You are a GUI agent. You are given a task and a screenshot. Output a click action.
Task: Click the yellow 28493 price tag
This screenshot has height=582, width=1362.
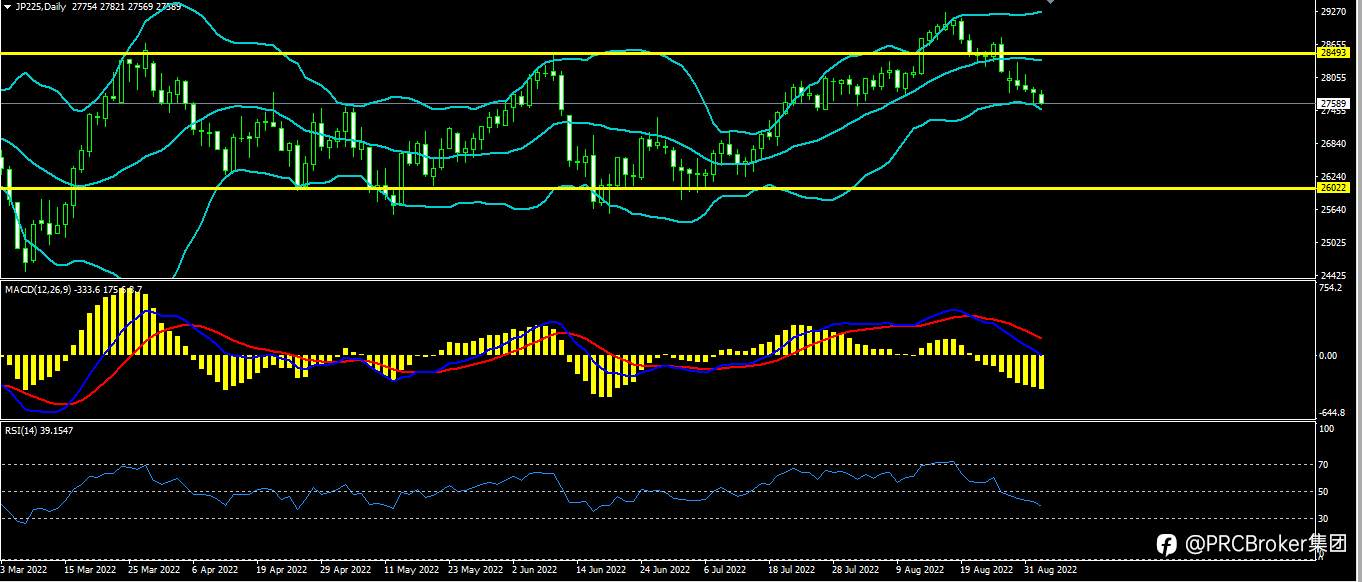(x=1333, y=52)
